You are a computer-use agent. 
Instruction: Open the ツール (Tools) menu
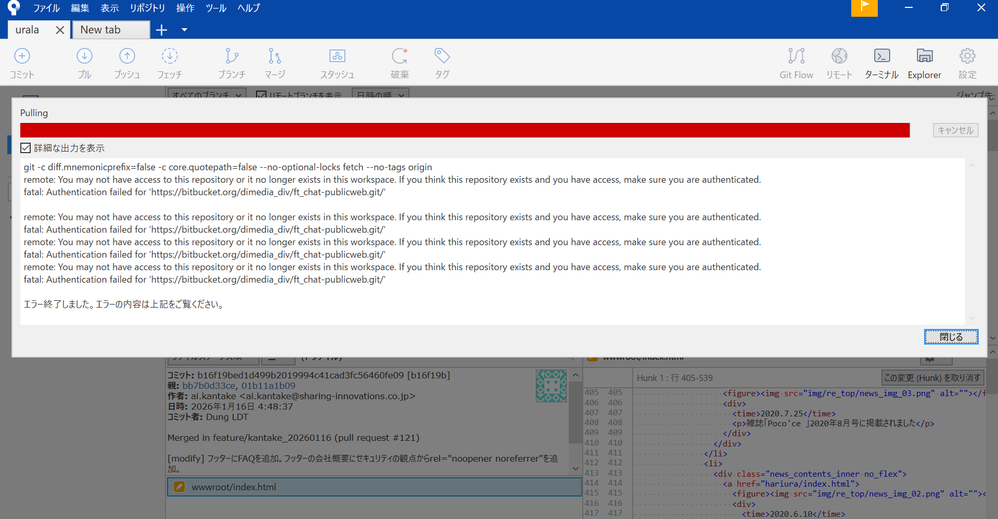click(216, 8)
